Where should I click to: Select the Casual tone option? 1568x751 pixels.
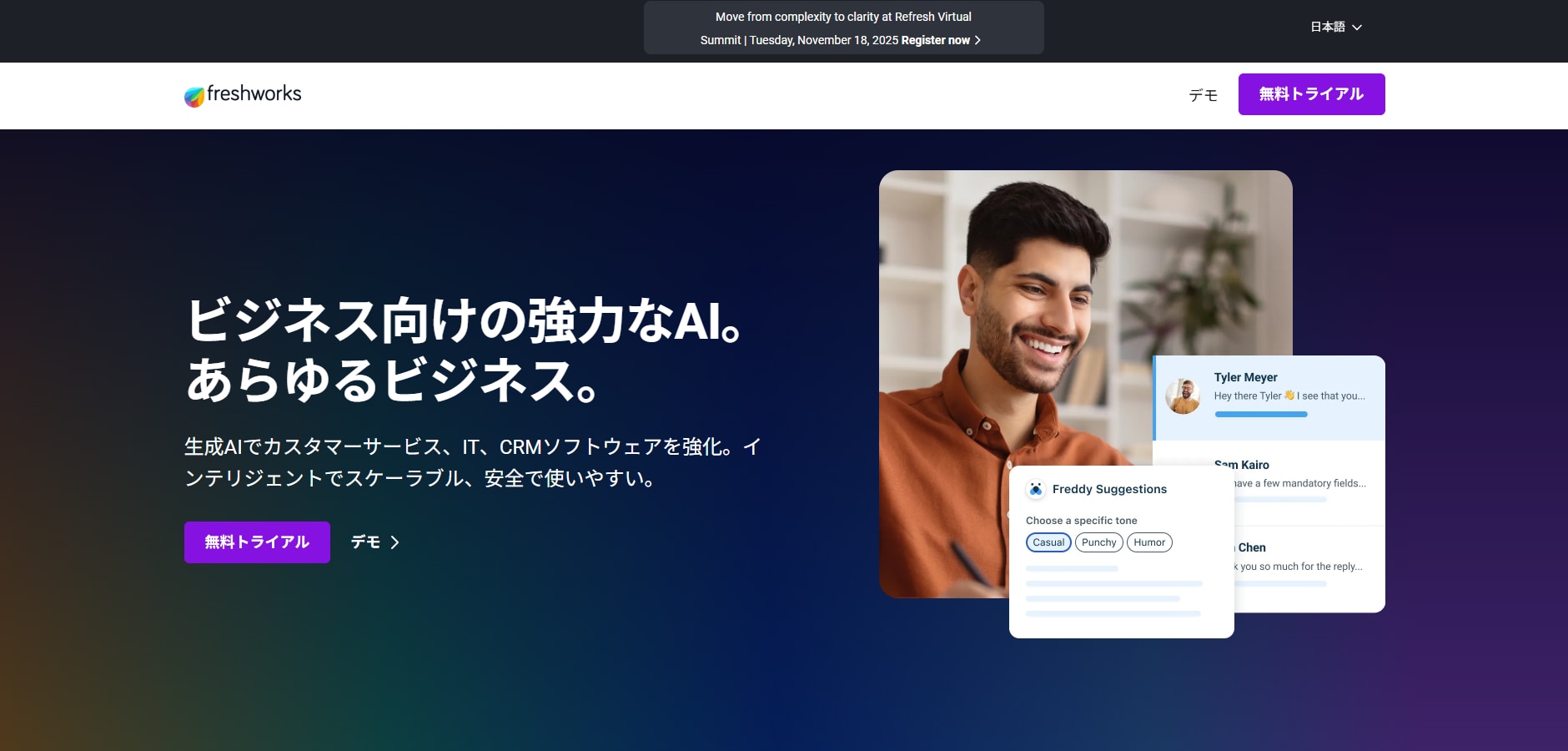pyautogui.click(x=1048, y=542)
